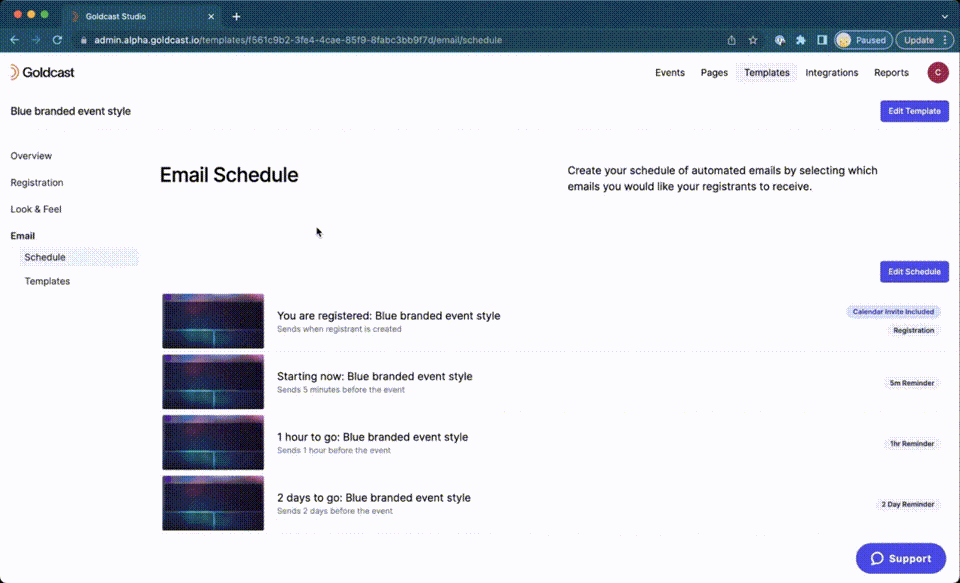Open the Starting now email thumbnail
The height and width of the screenshot is (583, 960).
213,382
